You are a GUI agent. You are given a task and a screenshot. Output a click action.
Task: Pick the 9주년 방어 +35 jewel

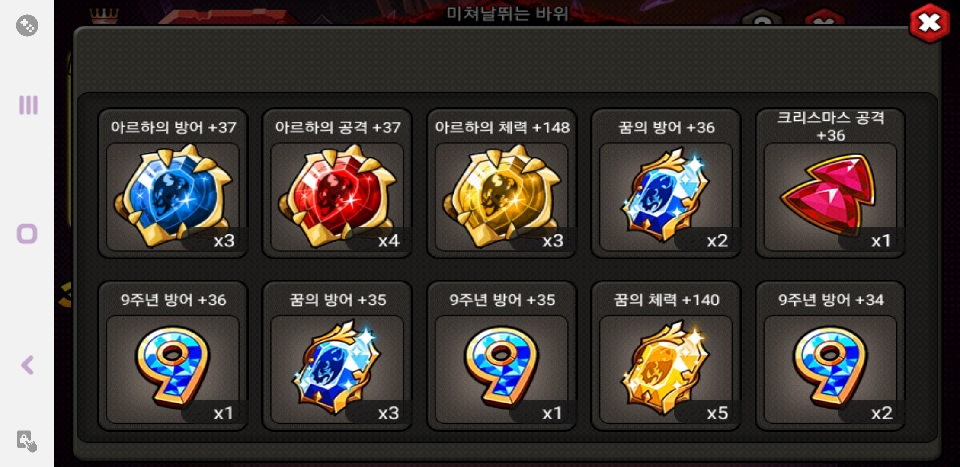[x=501, y=356]
